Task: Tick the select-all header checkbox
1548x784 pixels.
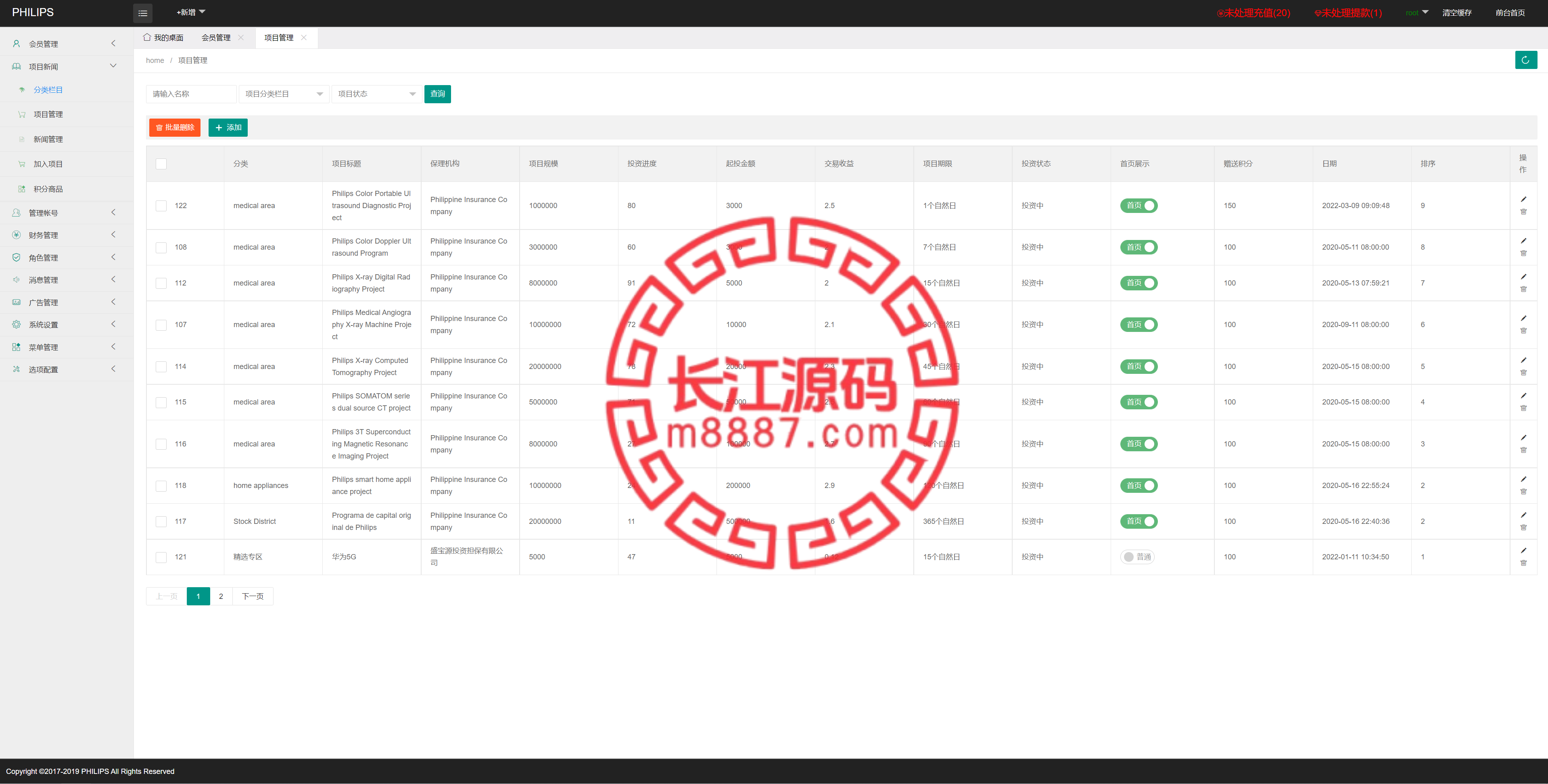Action: (x=161, y=163)
